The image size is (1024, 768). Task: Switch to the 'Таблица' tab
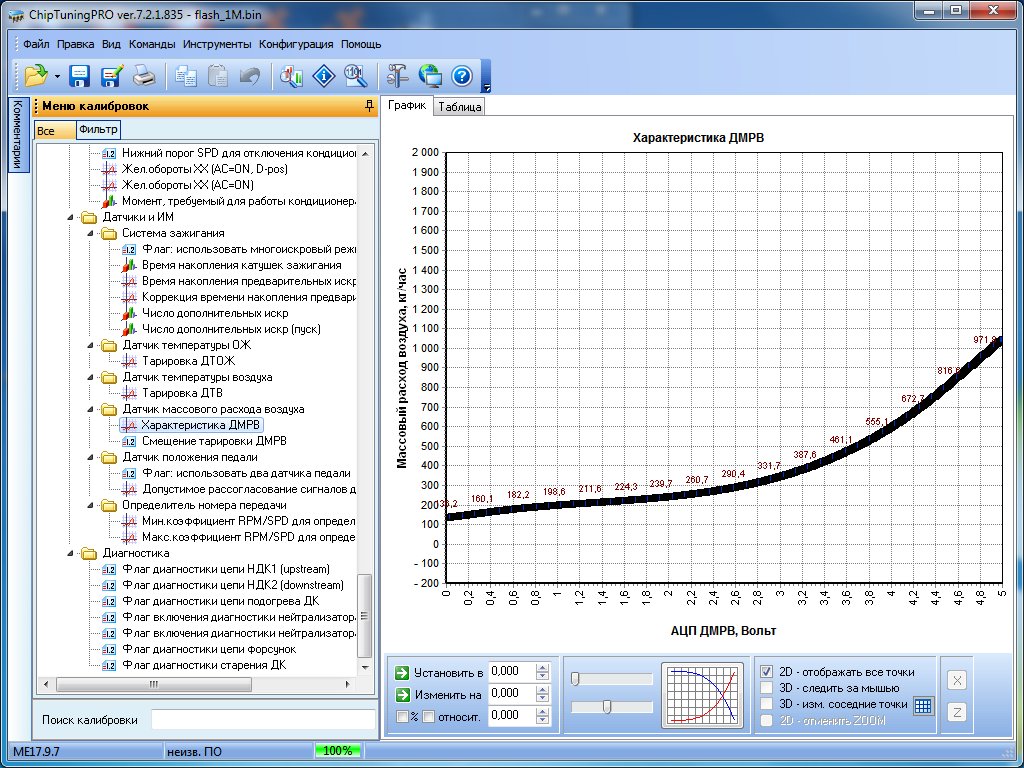459,107
